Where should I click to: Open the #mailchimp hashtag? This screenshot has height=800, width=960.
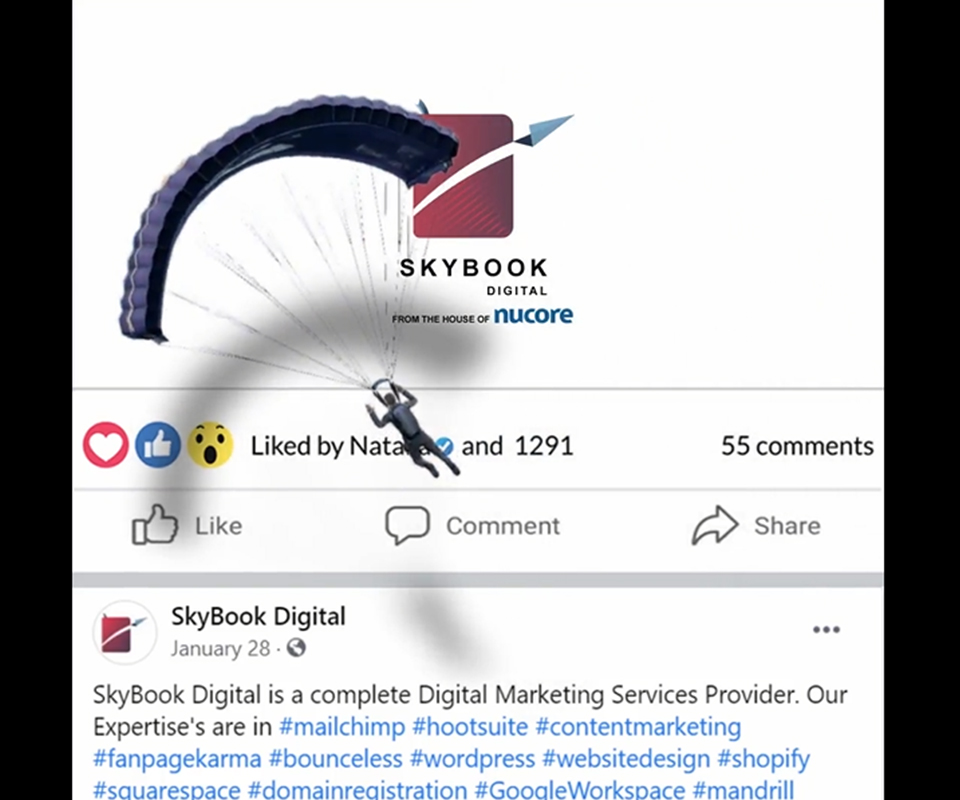[342, 727]
